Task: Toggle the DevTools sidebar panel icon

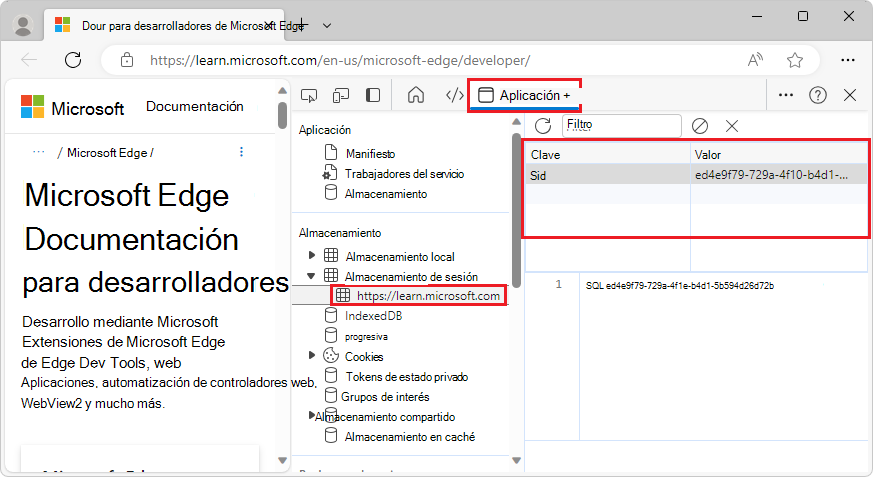Action: [373, 95]
